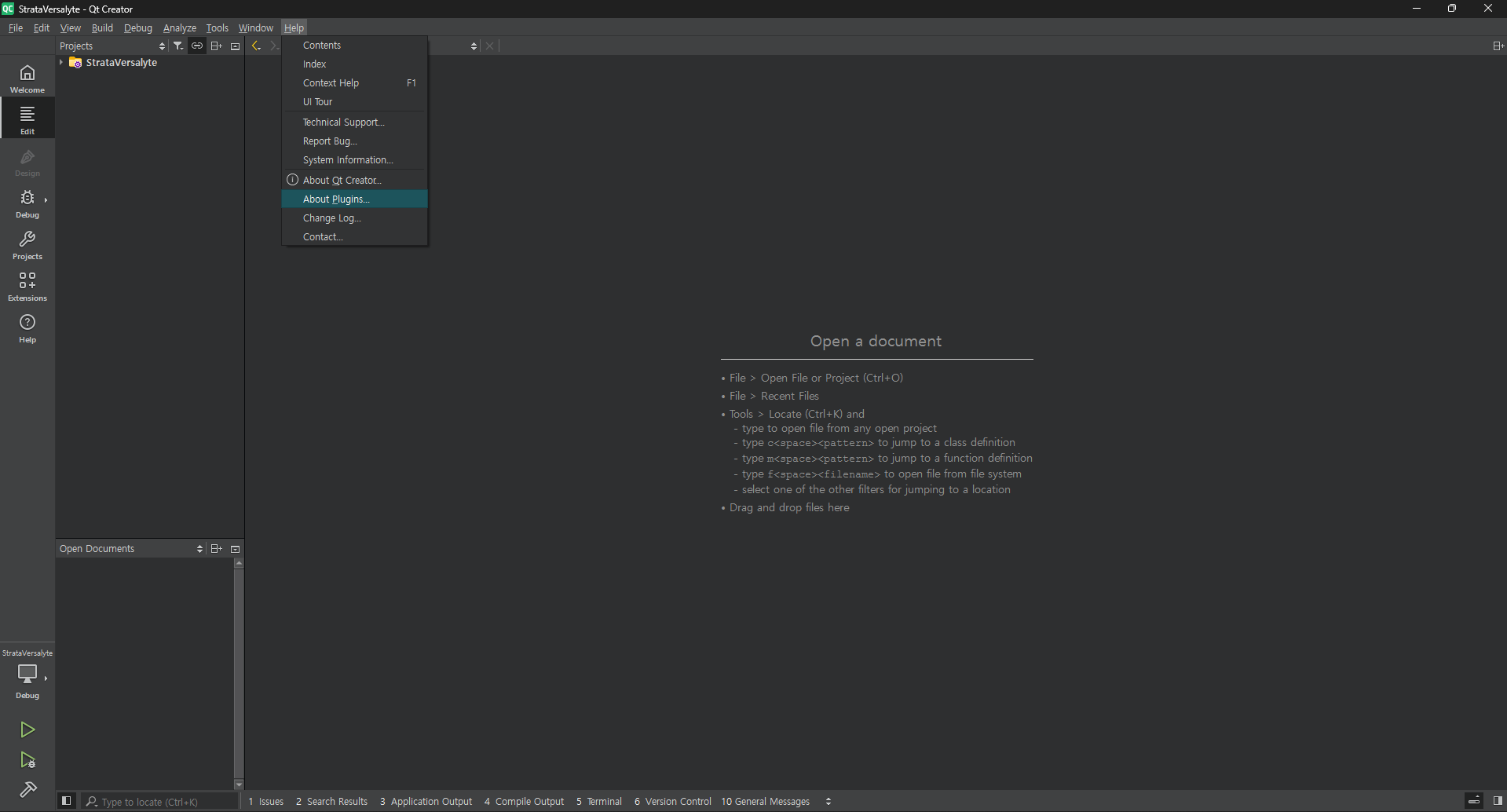Start debugging with run-debug icon
1507x812 pixels.
click(x=27, y=760)
